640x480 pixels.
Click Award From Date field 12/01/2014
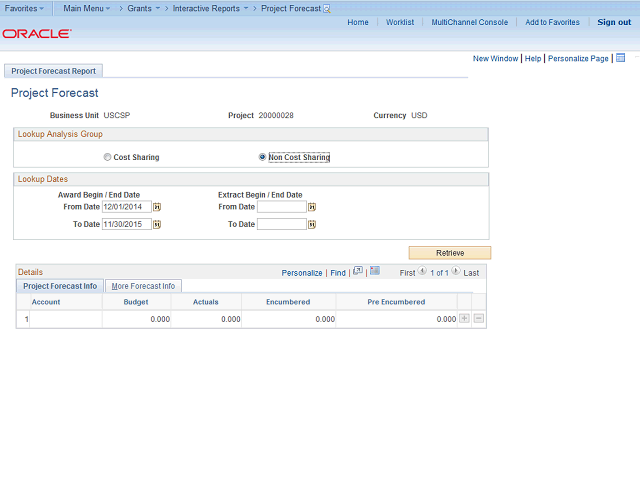127,207
